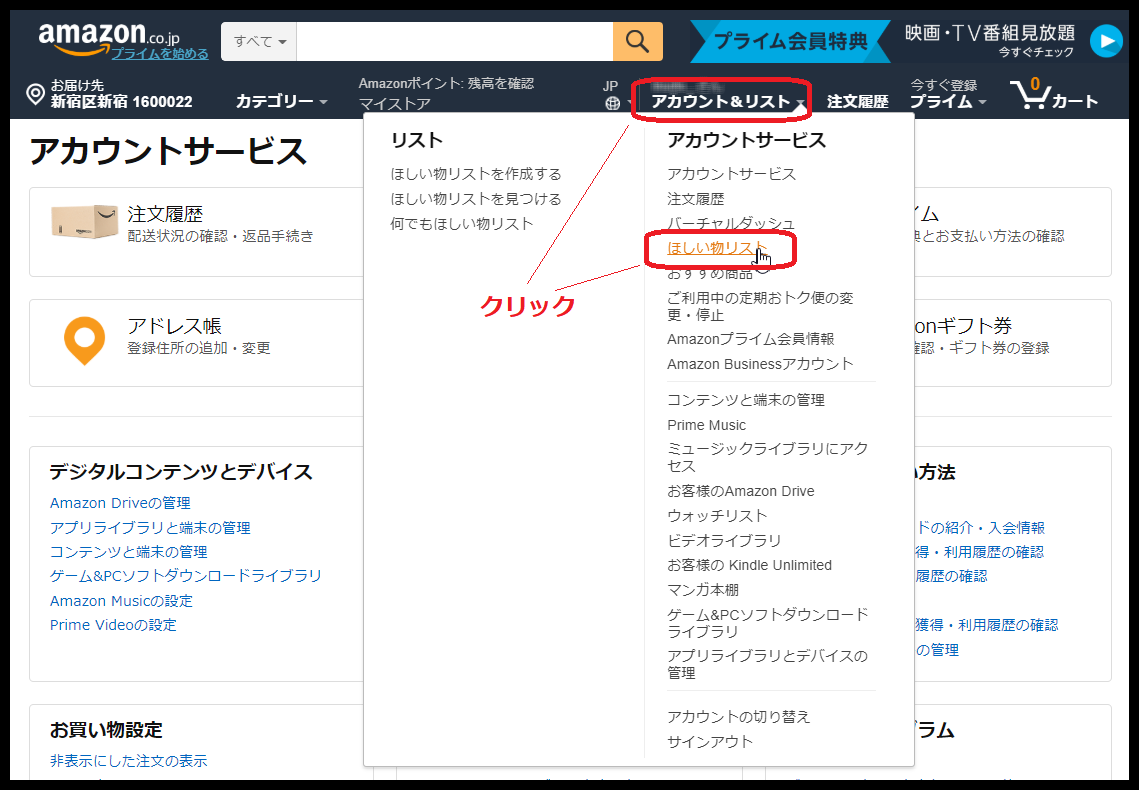Click the 注文履歴 link in the navigation bar
Screen dimensions: 1139x790
click(857, 102)
